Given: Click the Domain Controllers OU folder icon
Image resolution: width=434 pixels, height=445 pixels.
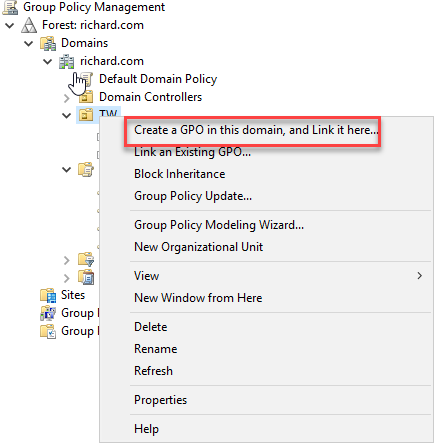Looking at the screenshot, I should 86,97.
